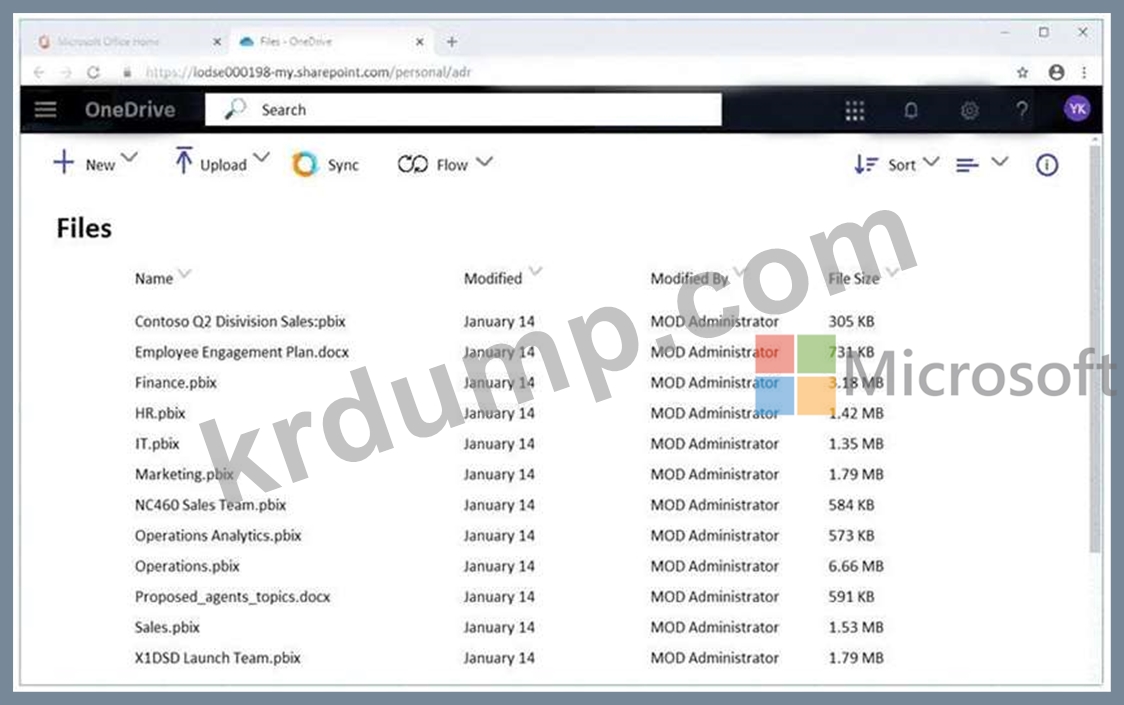1124x705 pixels.
Task: Click the Upload button label
Action: 223,165
